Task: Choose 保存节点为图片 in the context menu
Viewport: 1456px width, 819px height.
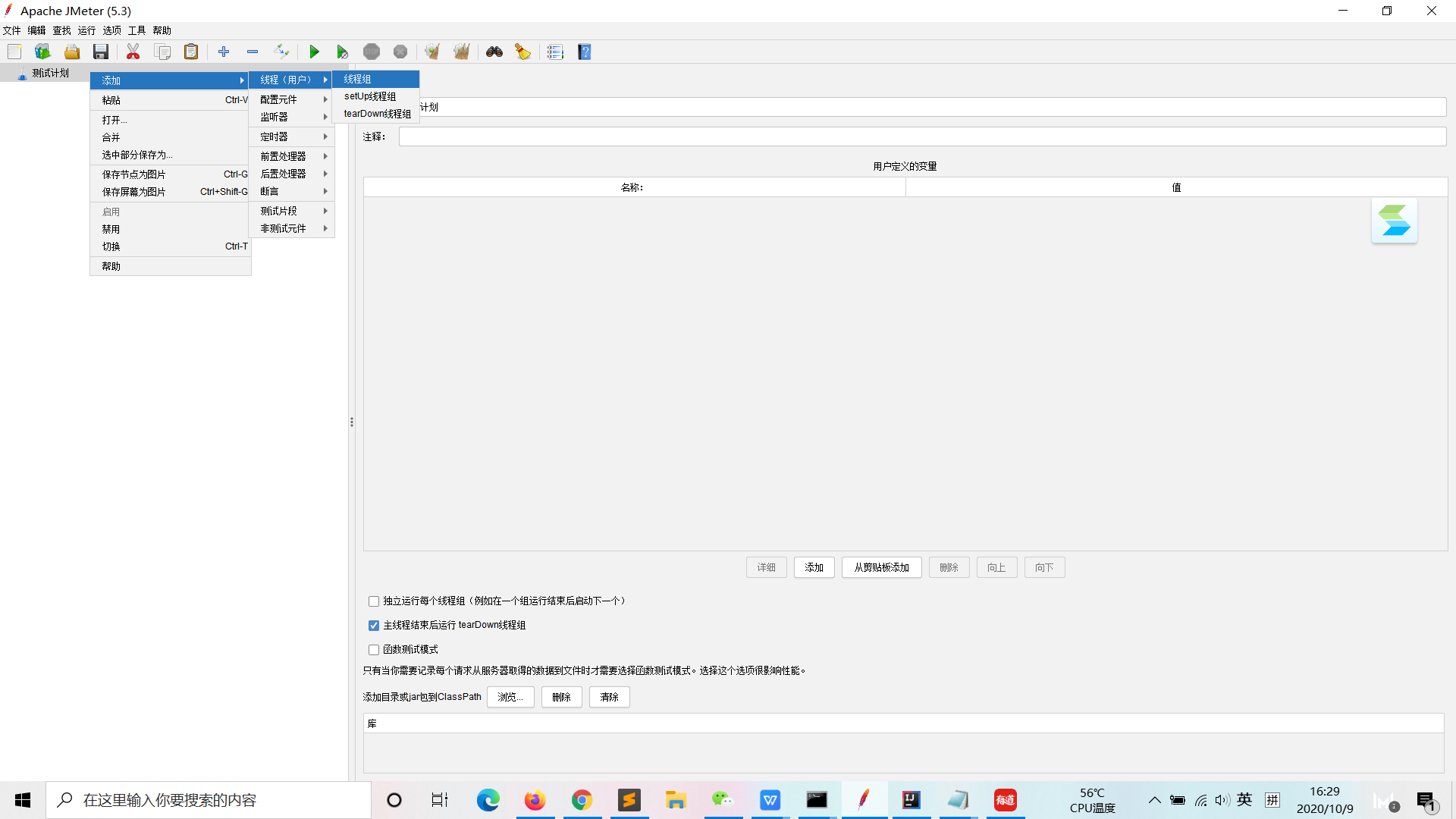Action: pos(171,174)
